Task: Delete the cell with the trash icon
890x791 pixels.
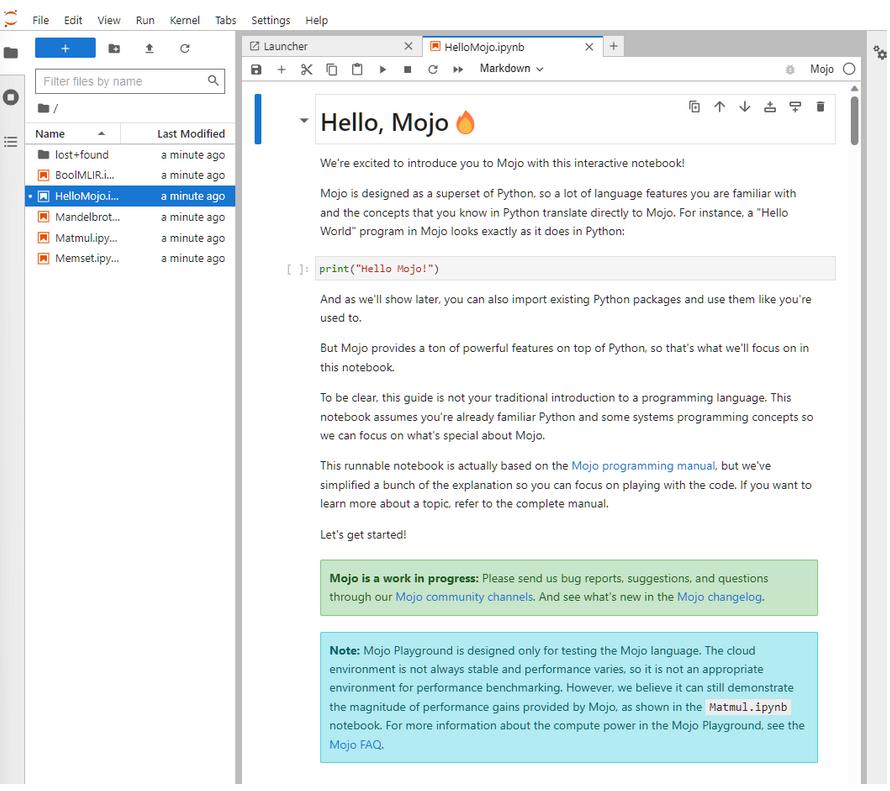Action: 820,107
